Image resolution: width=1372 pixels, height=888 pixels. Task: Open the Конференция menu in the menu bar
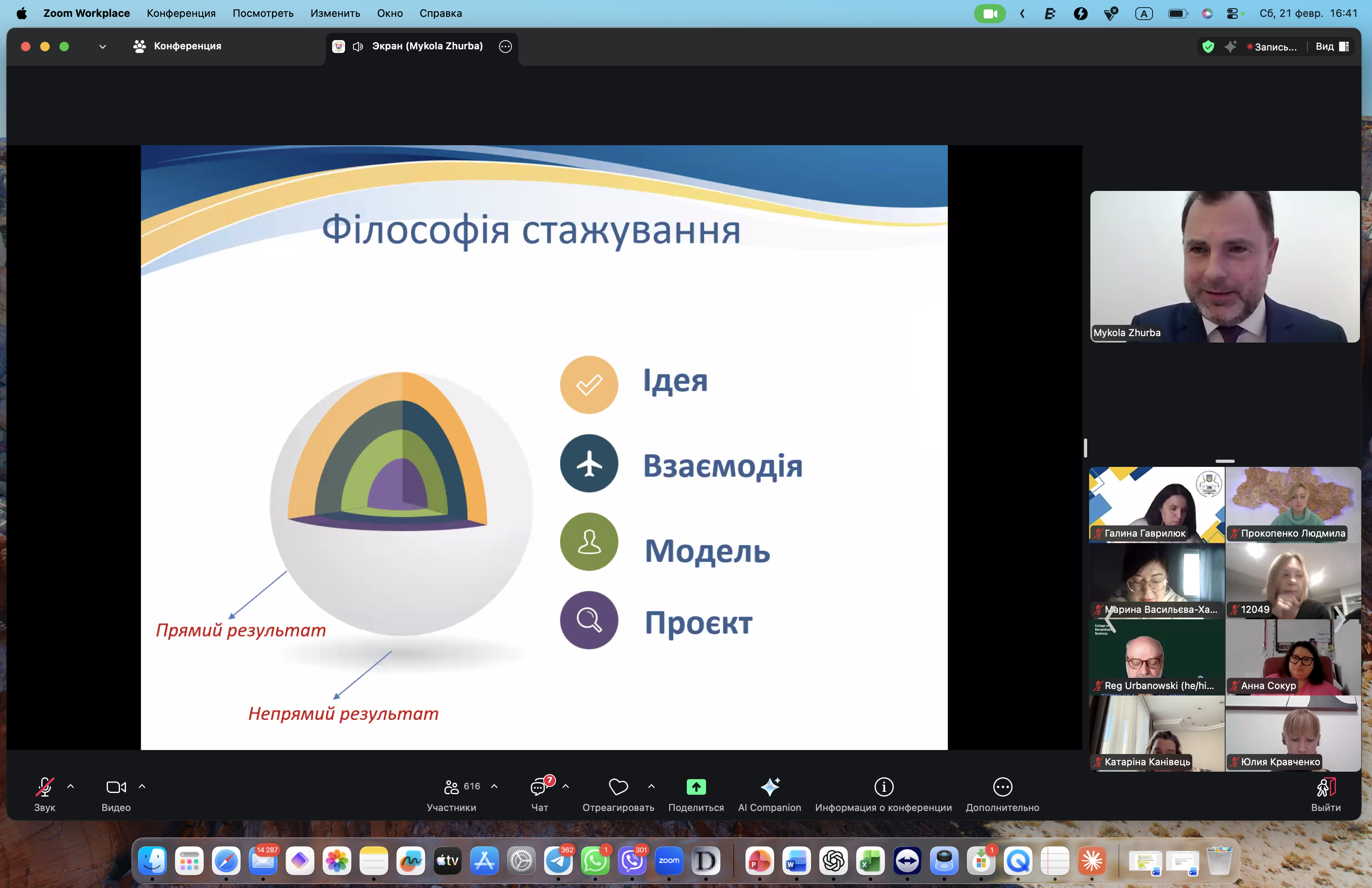pyautogui.click(x=181, y=13)
